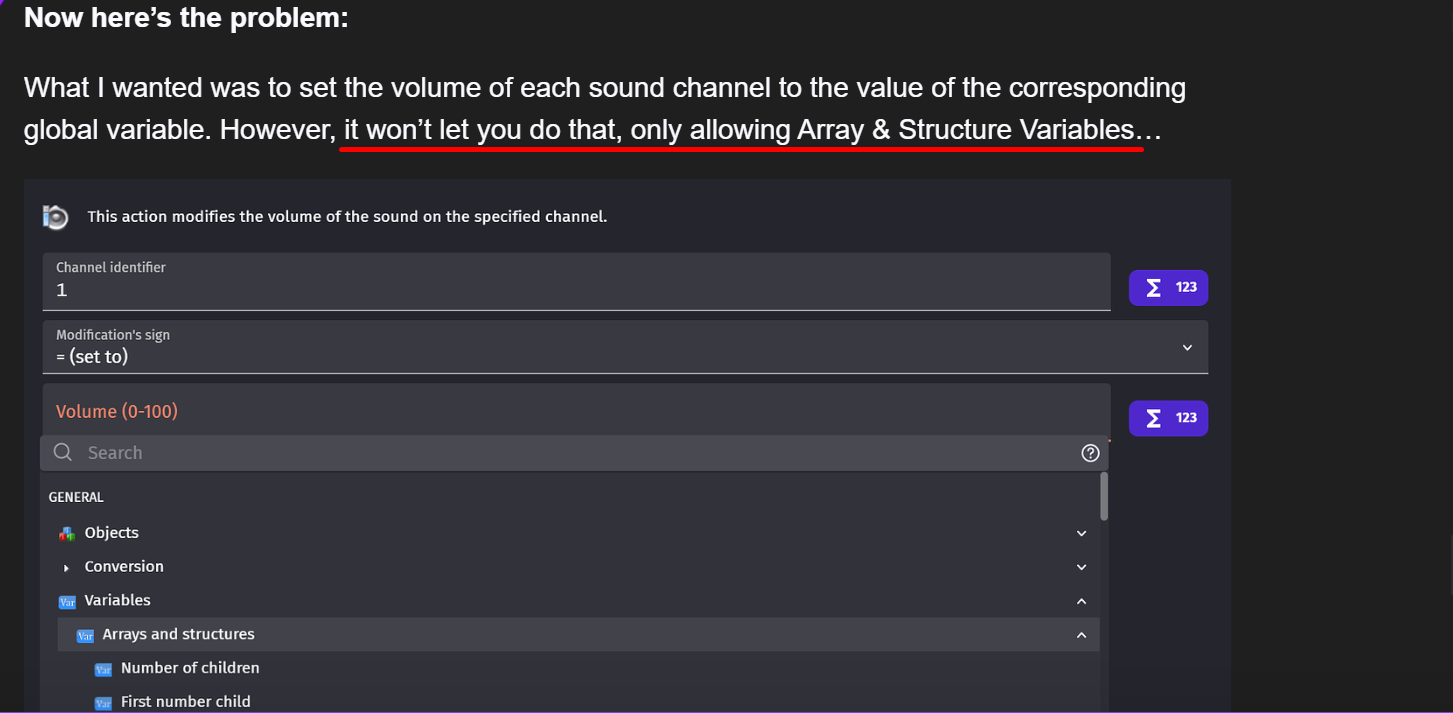Click the Variables Var icon
The image size is (1453, 713).
[67, 602]
